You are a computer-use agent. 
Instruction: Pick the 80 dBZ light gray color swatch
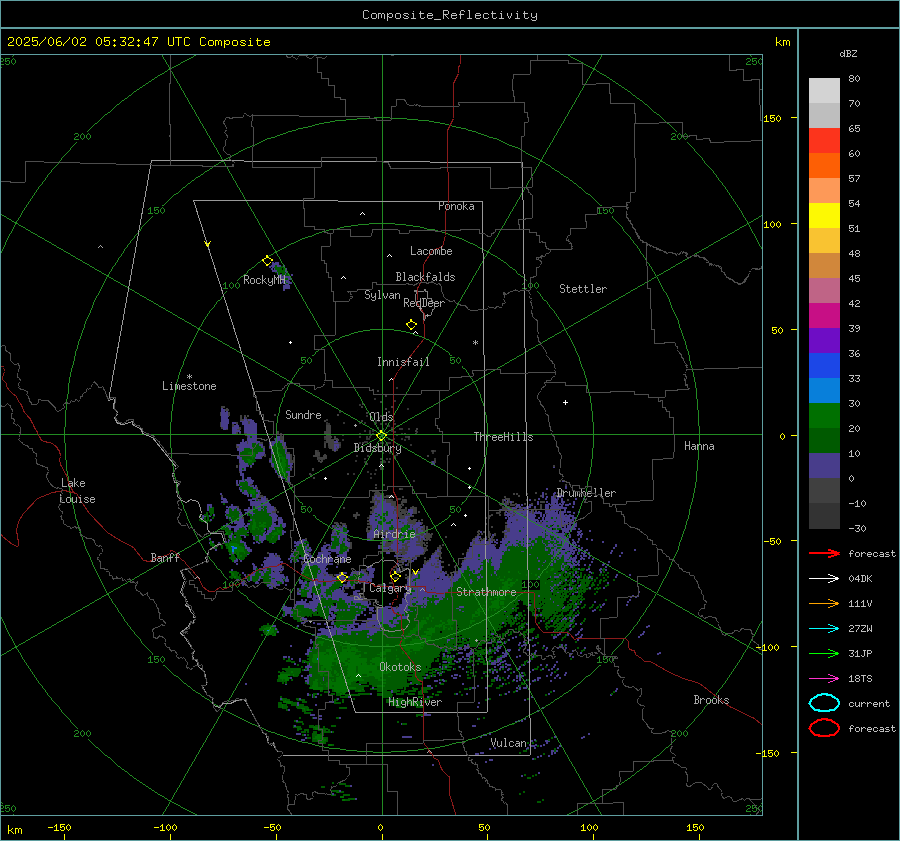tap(824, 90)
